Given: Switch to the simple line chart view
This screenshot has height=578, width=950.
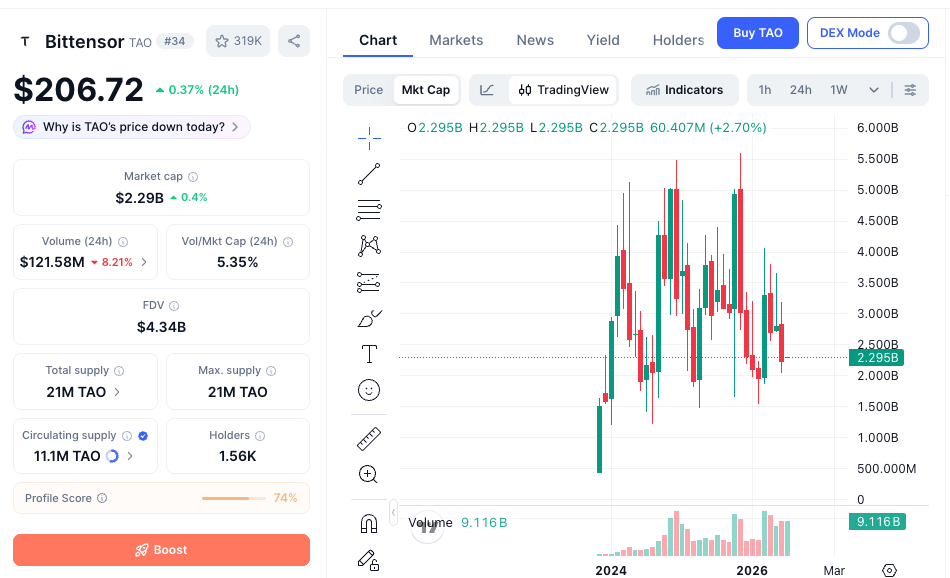Looking at the screenshot, I should click(488, 90).
